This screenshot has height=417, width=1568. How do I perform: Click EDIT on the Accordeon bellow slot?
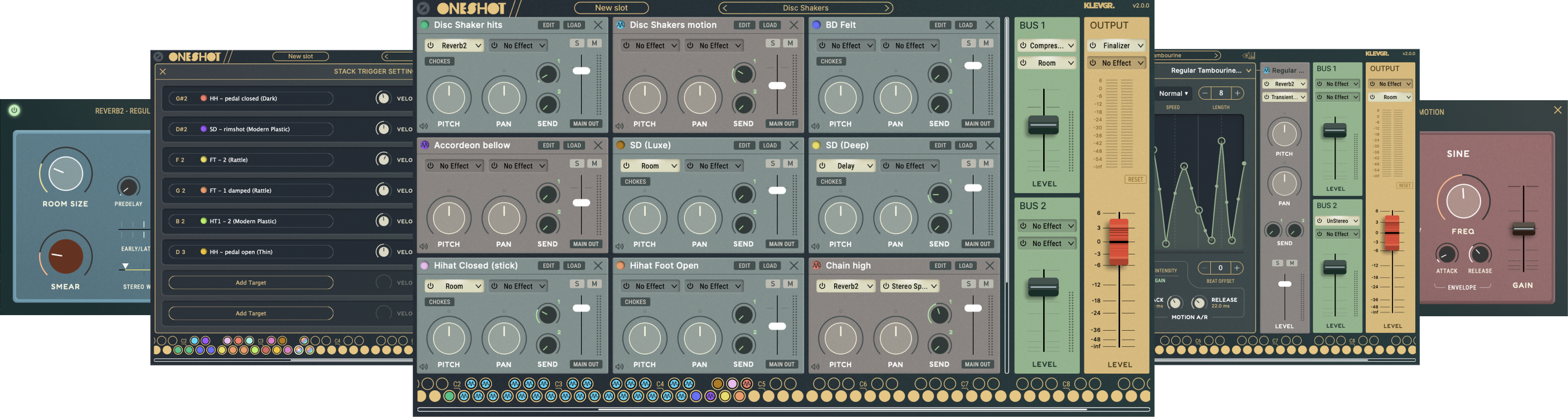(548, 146)
